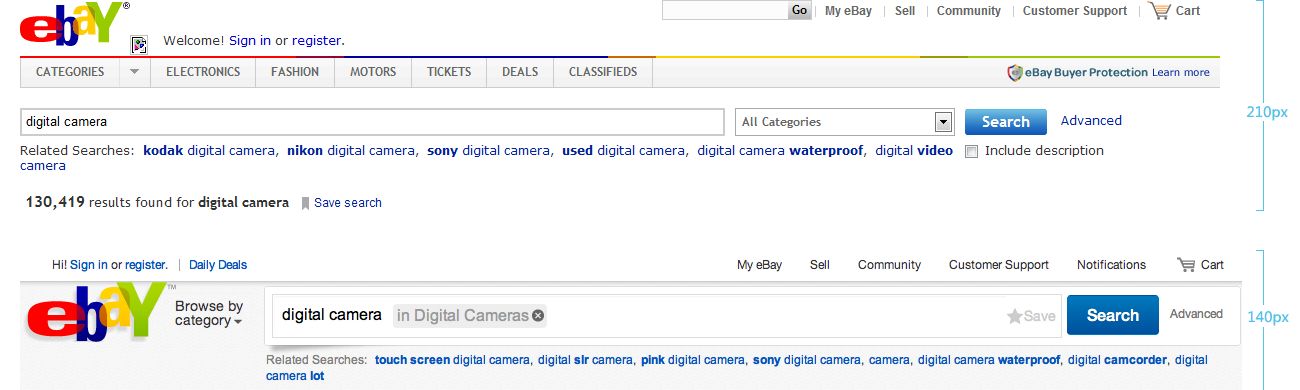Open 'used digital camera' related search
1300x390 pixels.
[623, 151]
